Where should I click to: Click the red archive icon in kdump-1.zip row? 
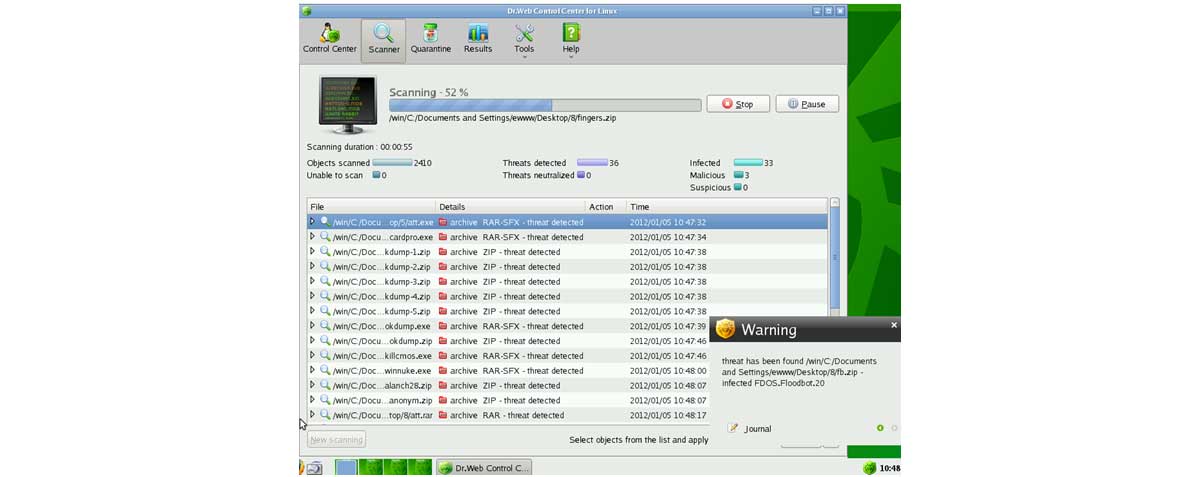(x=443, y=252)
